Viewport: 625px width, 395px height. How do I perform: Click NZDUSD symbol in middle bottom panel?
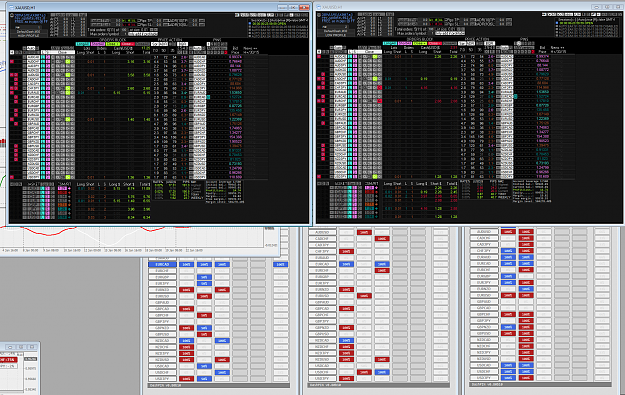[x=322, y=360]
